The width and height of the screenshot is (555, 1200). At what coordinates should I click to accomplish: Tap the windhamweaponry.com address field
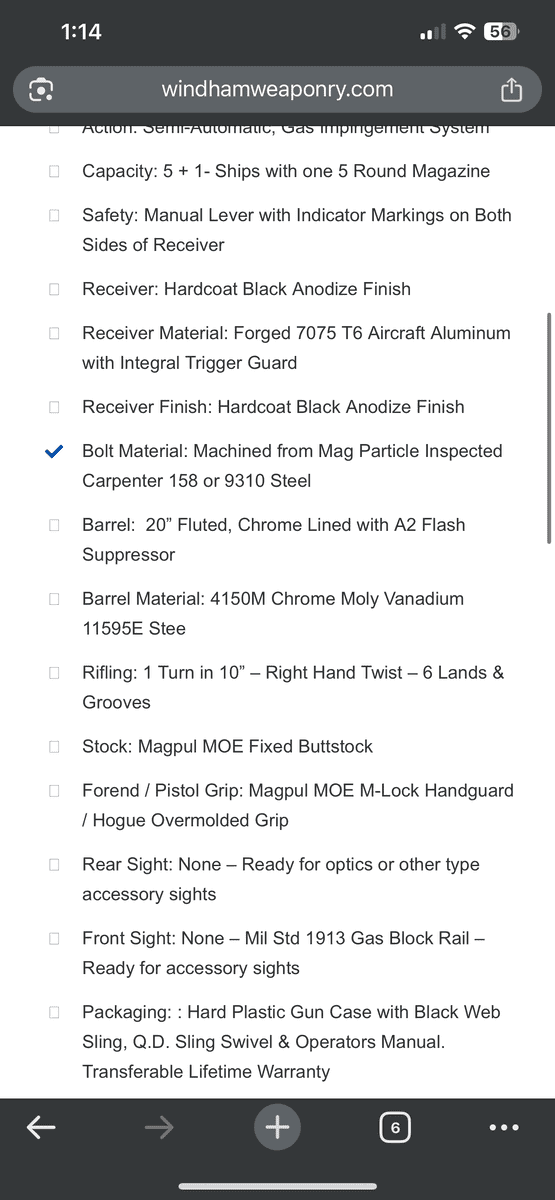pyautogui.click(x=277, y=89)
